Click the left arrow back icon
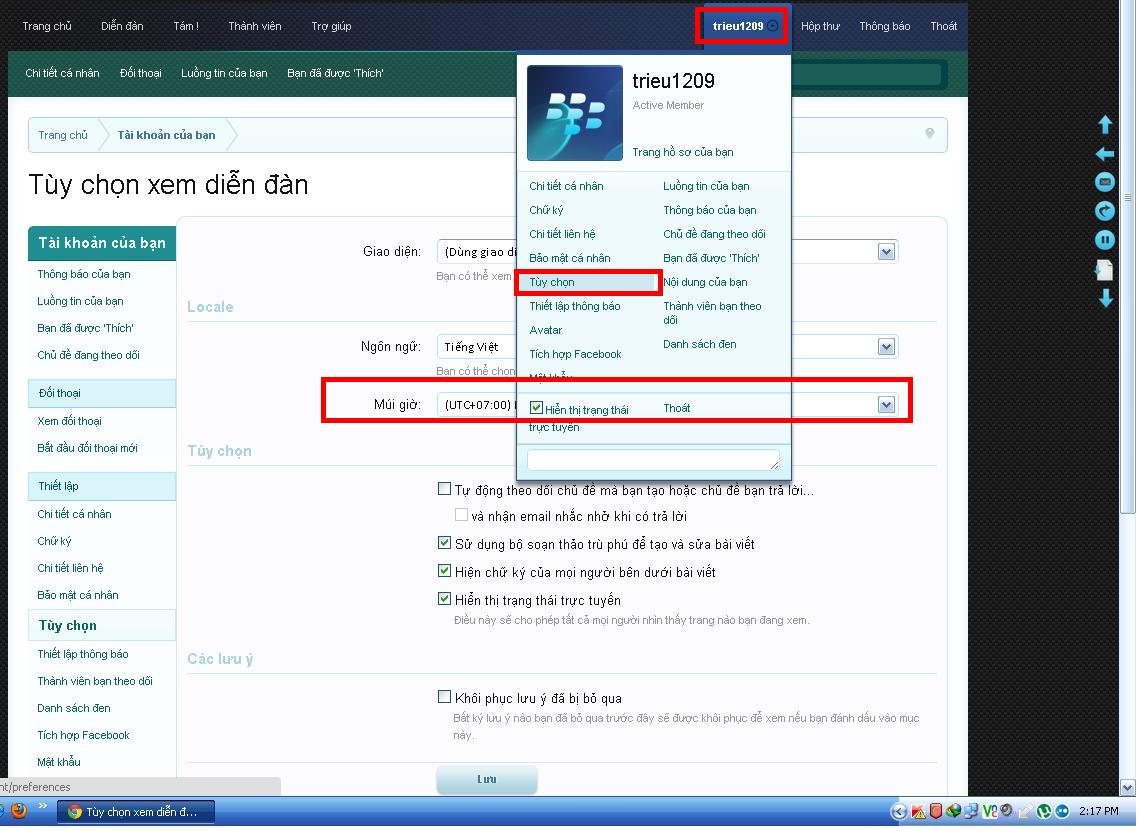The image size is (1140, 831). pyautogui.click(x=1105, y=154)
